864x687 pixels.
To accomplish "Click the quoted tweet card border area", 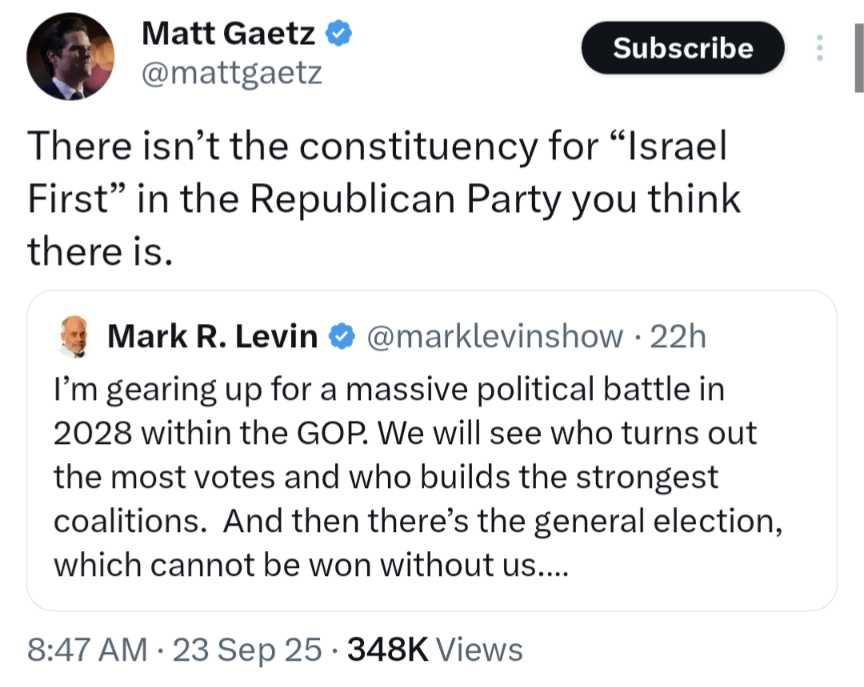I will [x=431, y=451].
